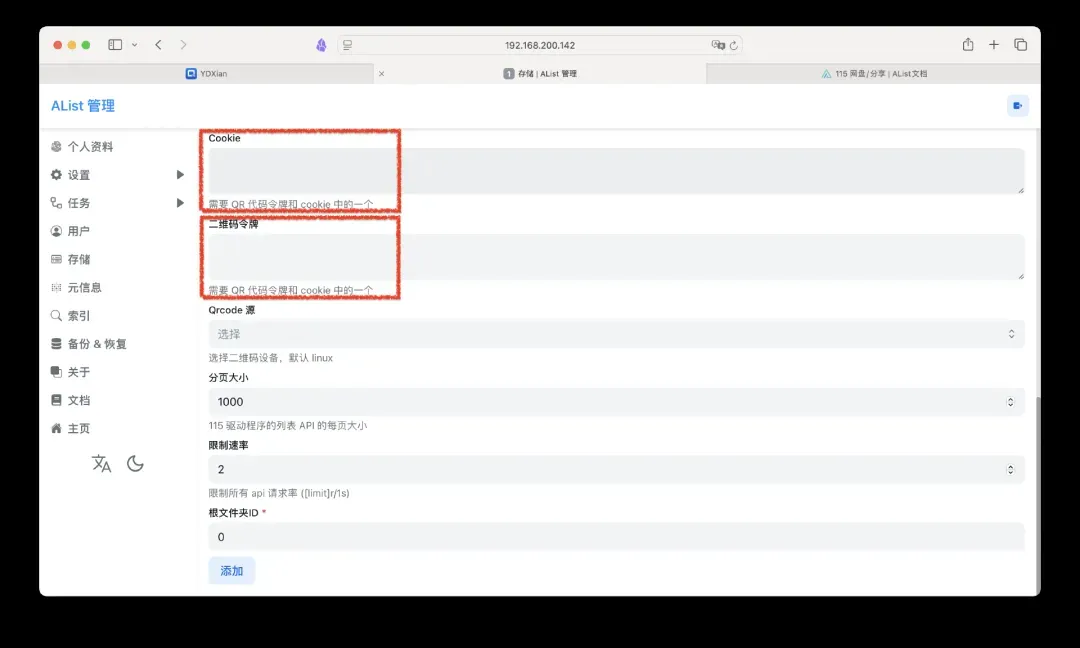
Task: Expand the 任务 submenu arrow
Action: coord(180,203)
